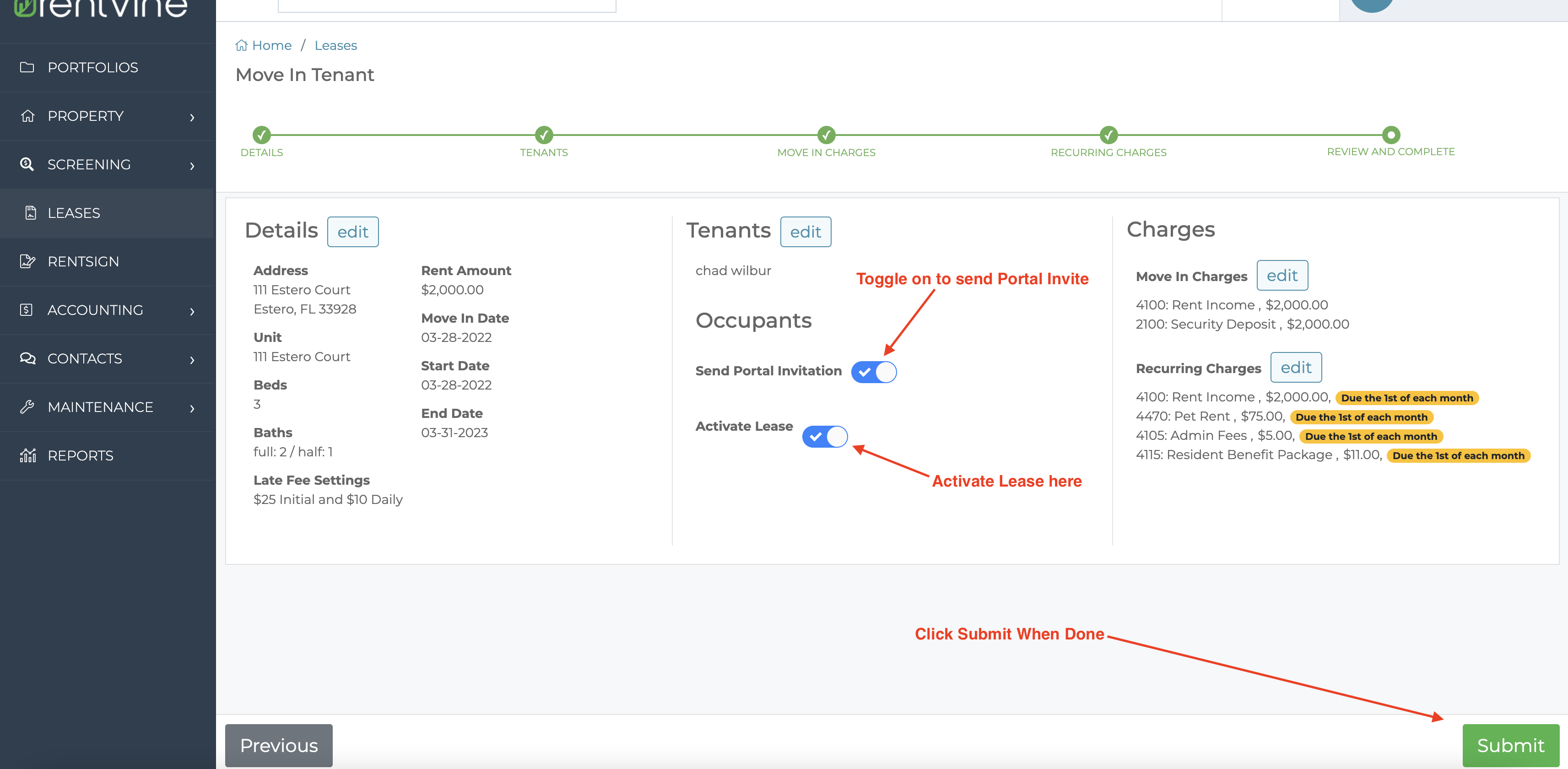Click the Portfolios folder icon
The width and height of the screenshot is (1568, 769).
[27, 67]
